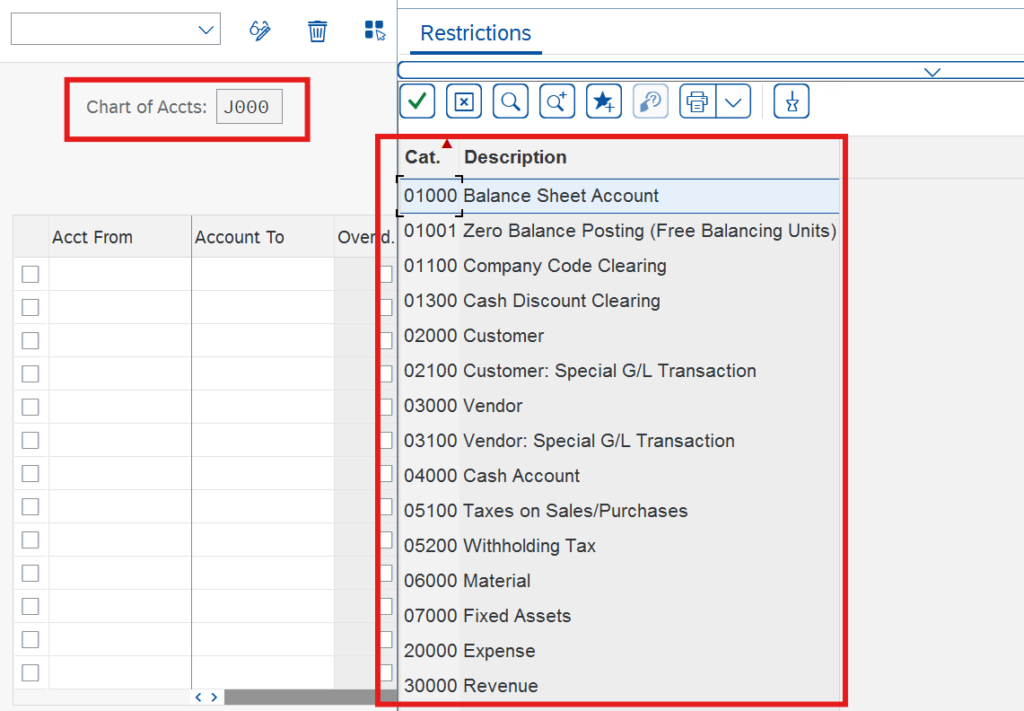The image size is (1024, 711).
Task: Click the trash can delete icon
Action: click(317, 31)
